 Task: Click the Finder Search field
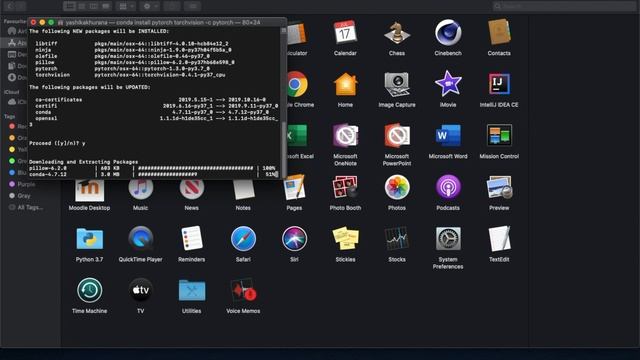point(565,6)
